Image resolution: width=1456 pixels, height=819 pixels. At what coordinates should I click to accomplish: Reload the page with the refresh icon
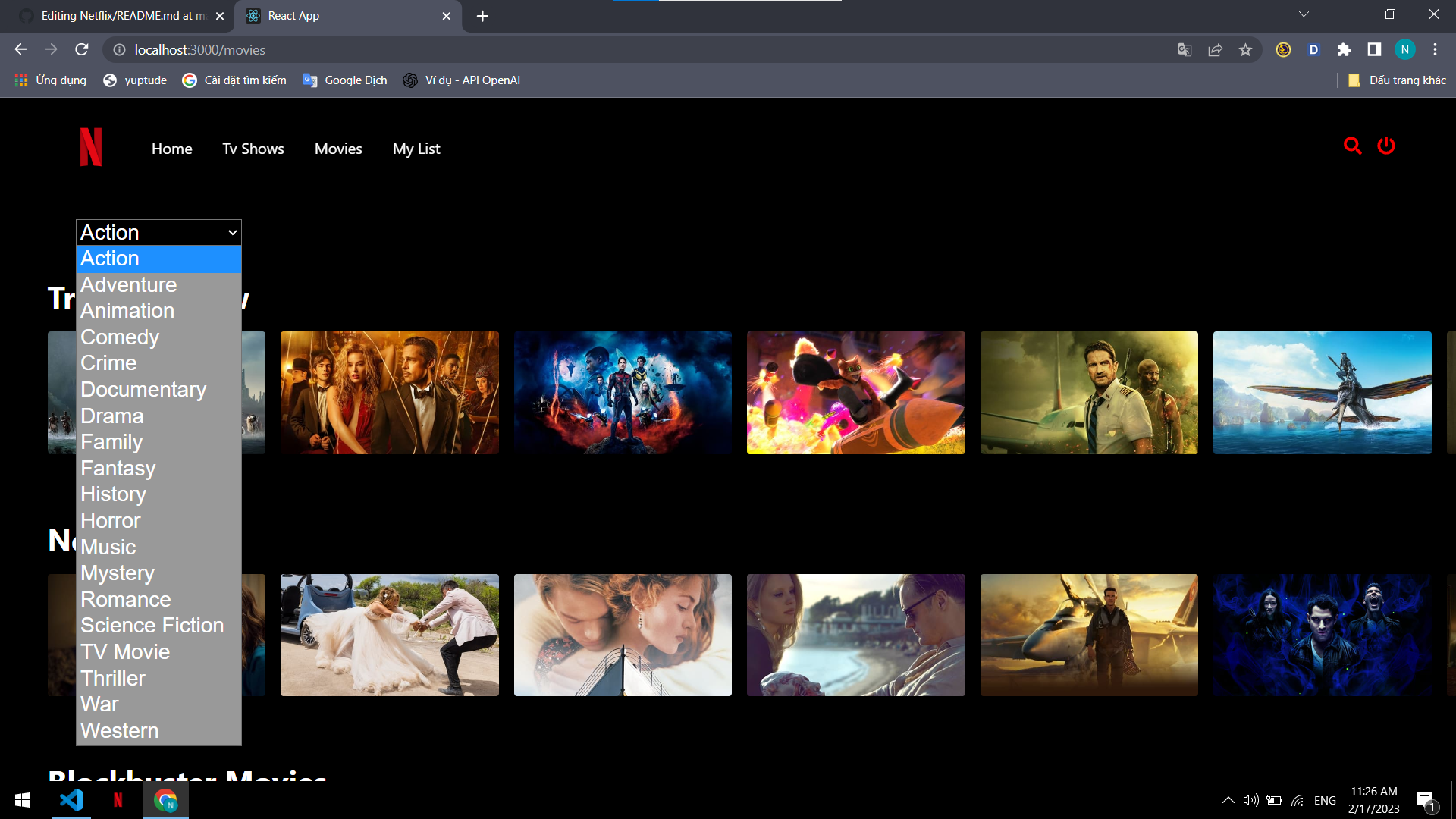click(81, 49)
